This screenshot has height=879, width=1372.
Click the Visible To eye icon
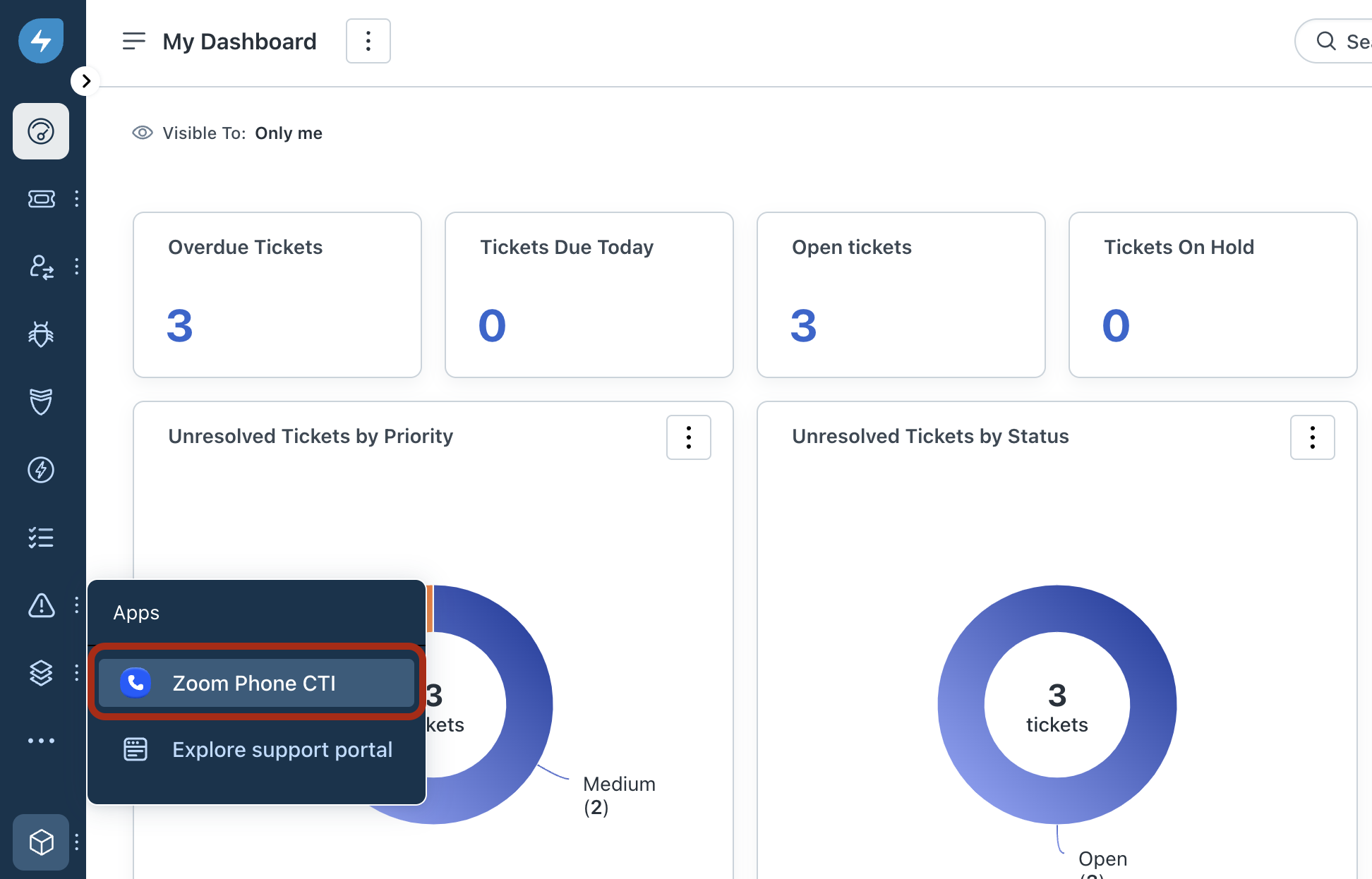[x=143, y=133]
